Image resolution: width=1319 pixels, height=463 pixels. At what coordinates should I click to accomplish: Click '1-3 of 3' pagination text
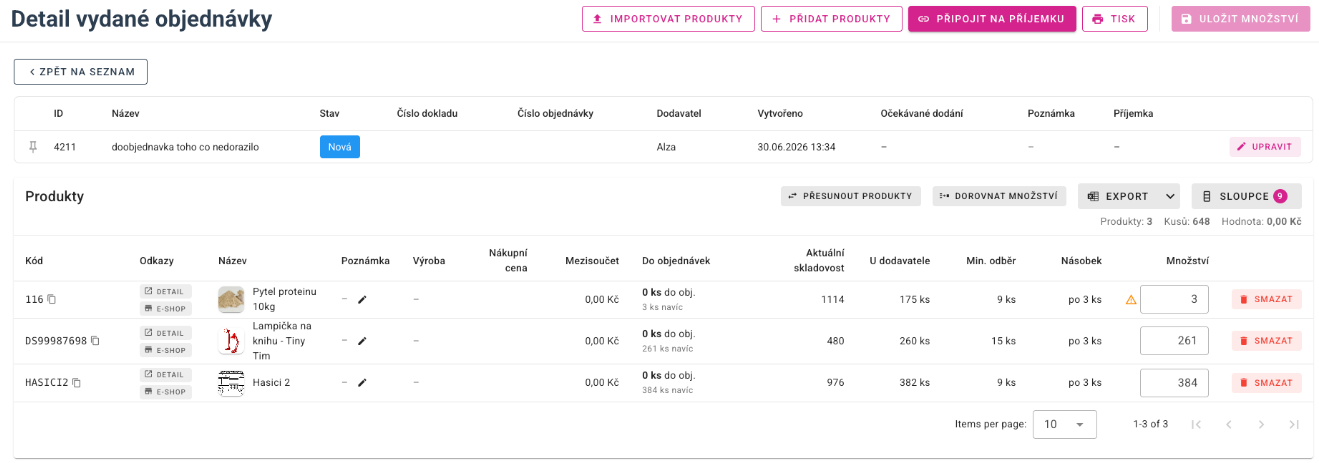click(1150, 424)
